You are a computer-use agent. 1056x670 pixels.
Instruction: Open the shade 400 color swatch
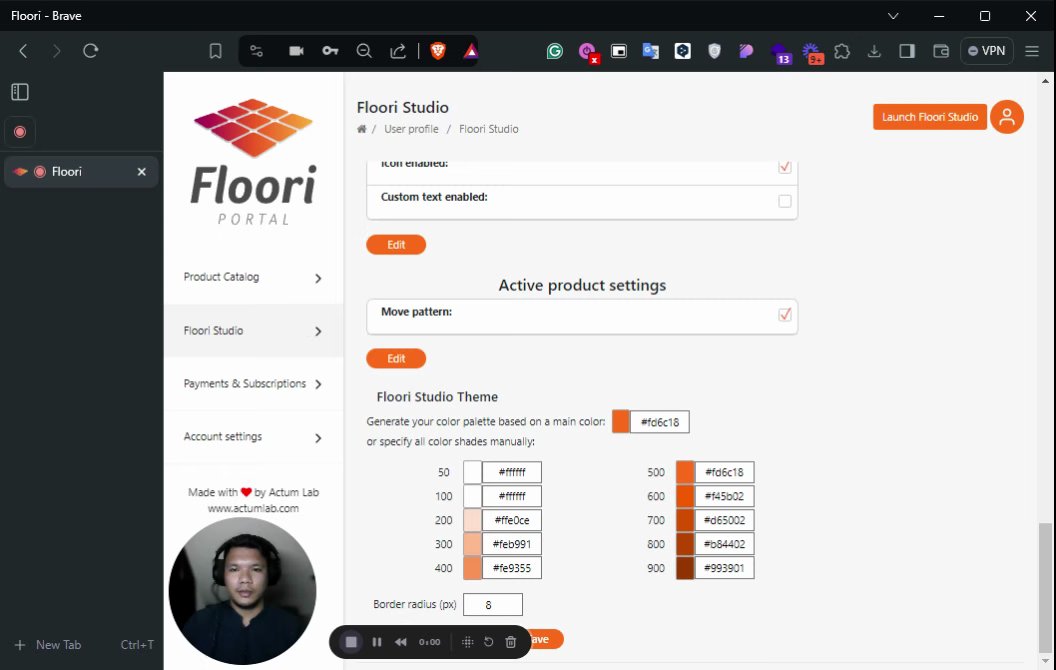[x=472, y=568]
